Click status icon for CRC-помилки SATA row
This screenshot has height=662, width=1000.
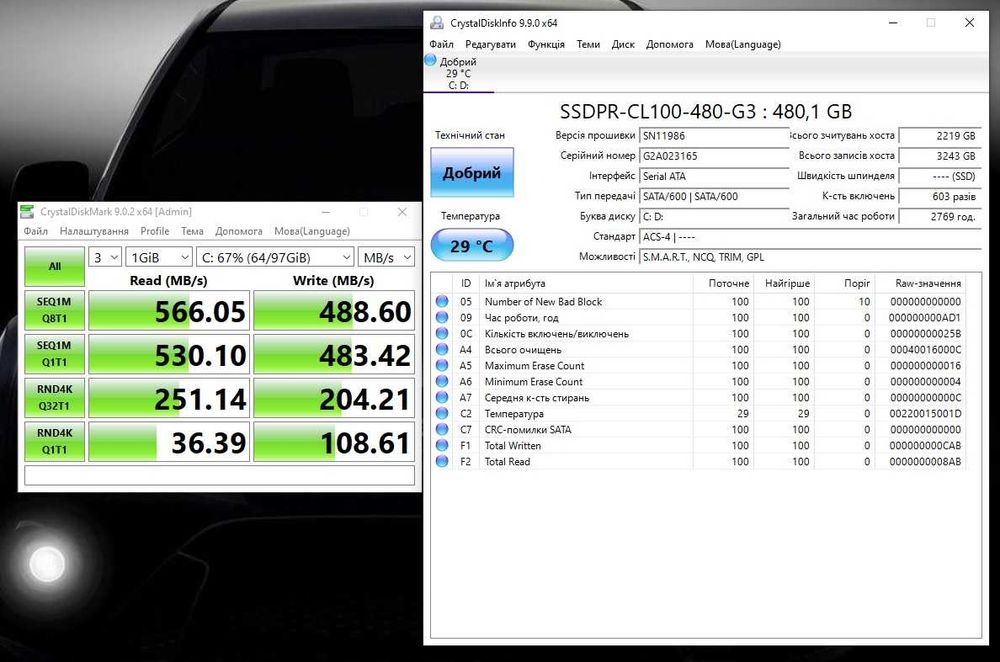(x=441, y=429)
